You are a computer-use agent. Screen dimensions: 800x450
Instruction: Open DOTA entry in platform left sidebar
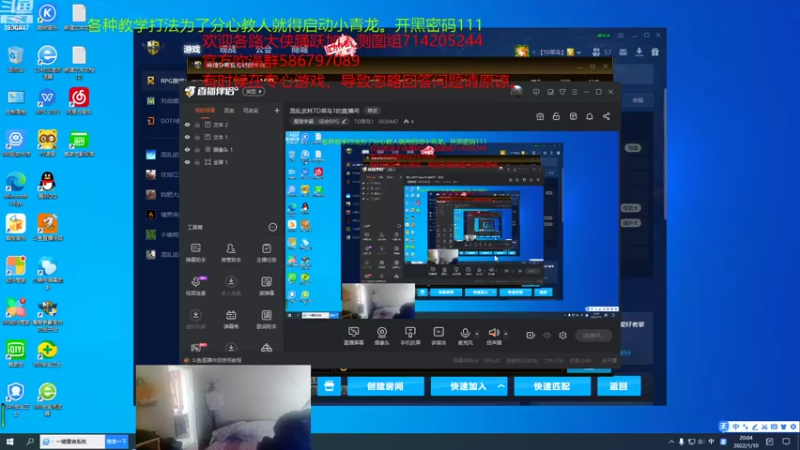(x=163, y=121)
